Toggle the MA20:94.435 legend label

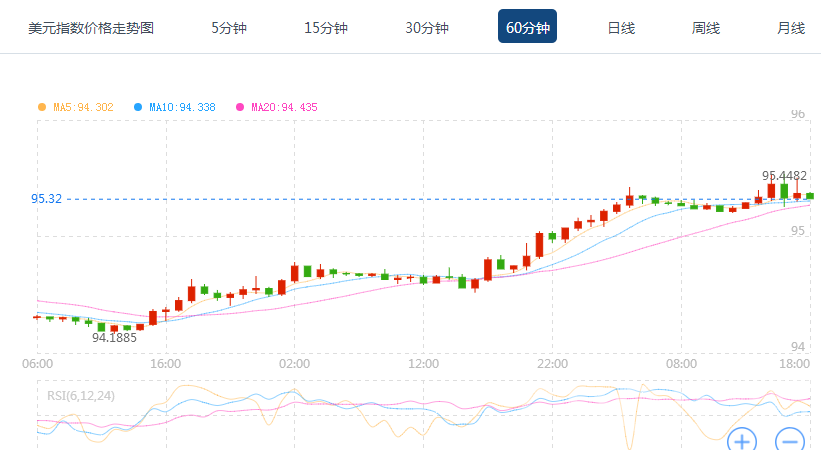(x=284, y=107)
